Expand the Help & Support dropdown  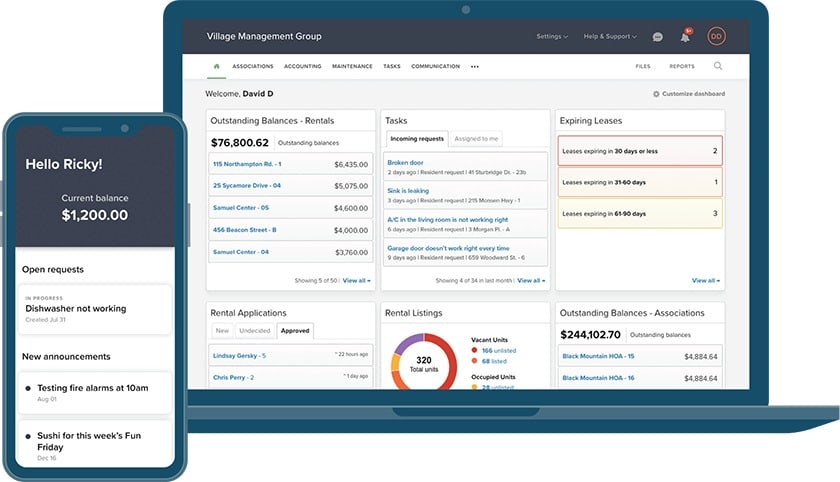(610, 36)
